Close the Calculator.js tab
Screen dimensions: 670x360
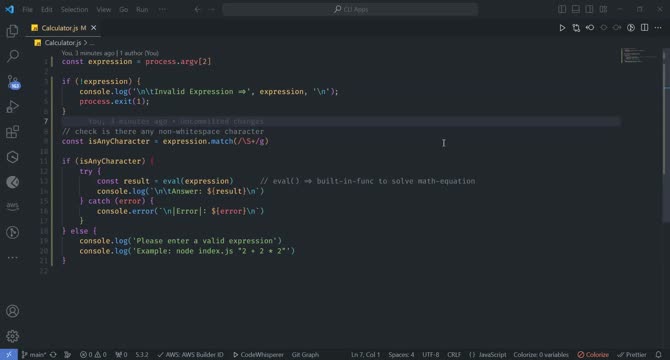94,28
